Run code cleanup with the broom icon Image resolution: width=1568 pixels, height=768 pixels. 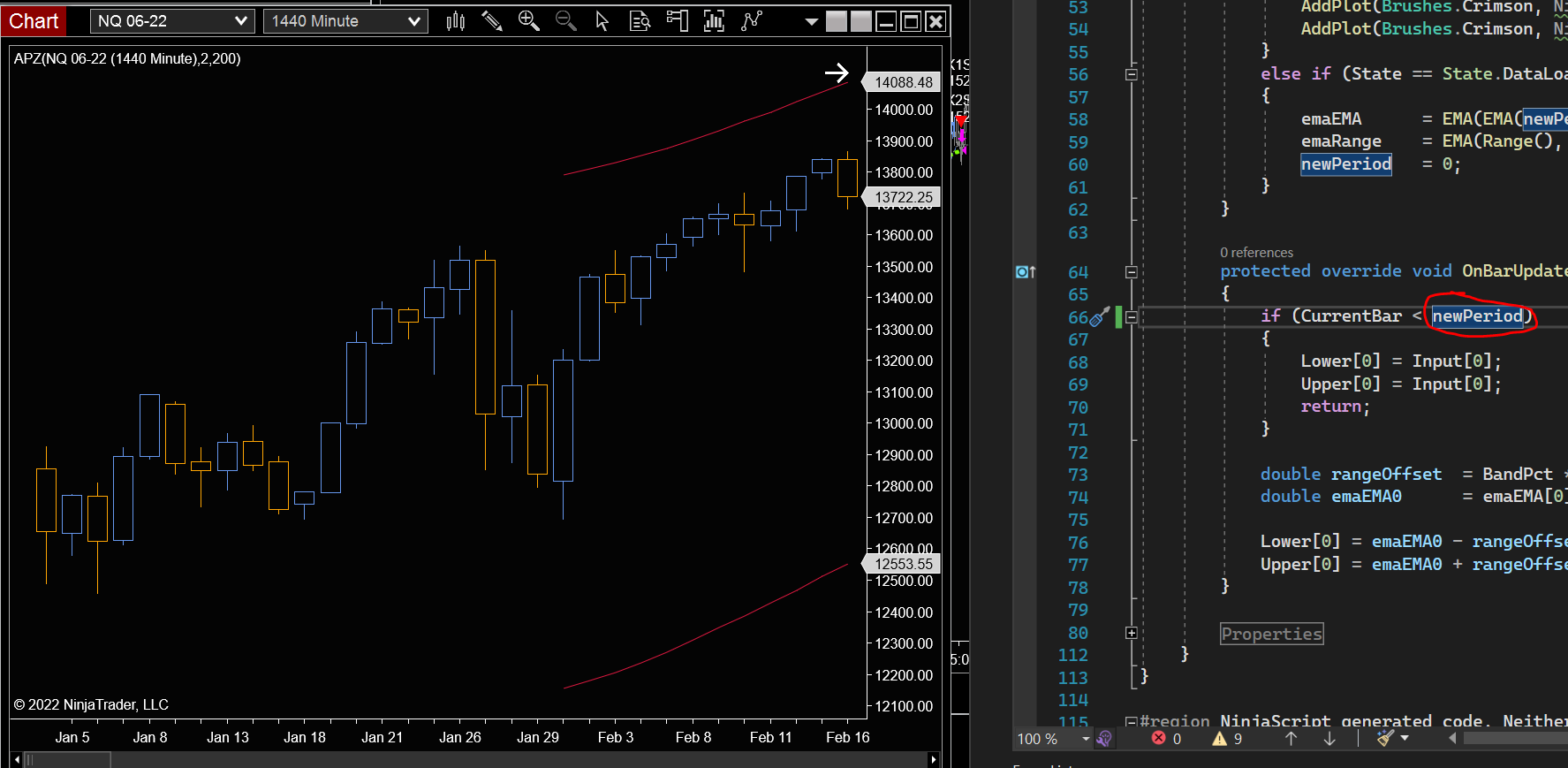pos(1385,739)
